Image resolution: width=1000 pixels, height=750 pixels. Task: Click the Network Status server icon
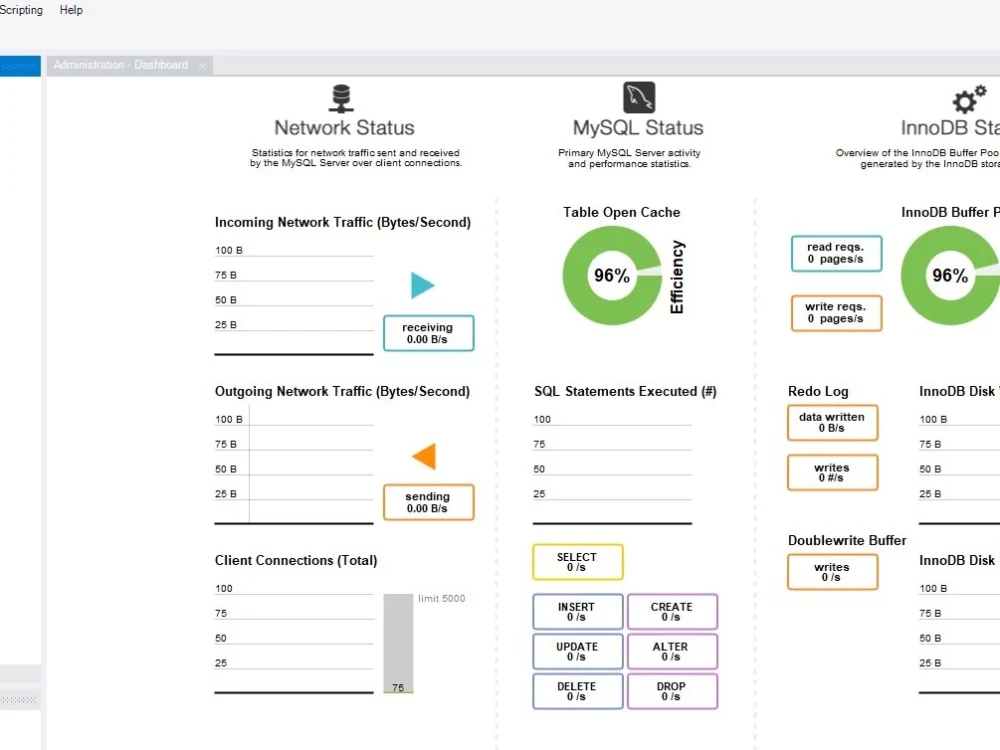click(341, 99)
